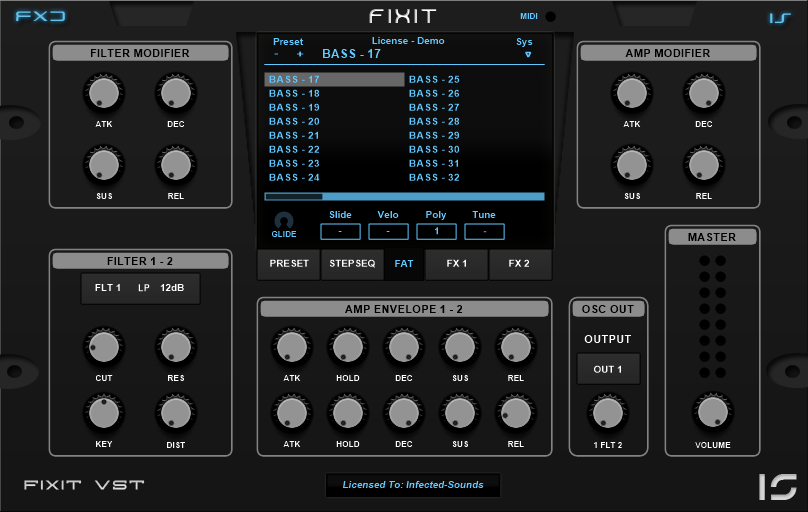Switch to the PRESET tab
The image size is (808, 512).
point(289,264)
